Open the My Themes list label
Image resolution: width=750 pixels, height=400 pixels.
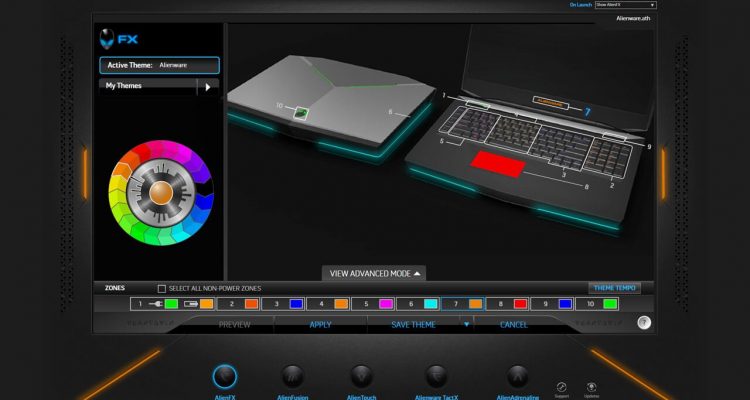(123, 86)
